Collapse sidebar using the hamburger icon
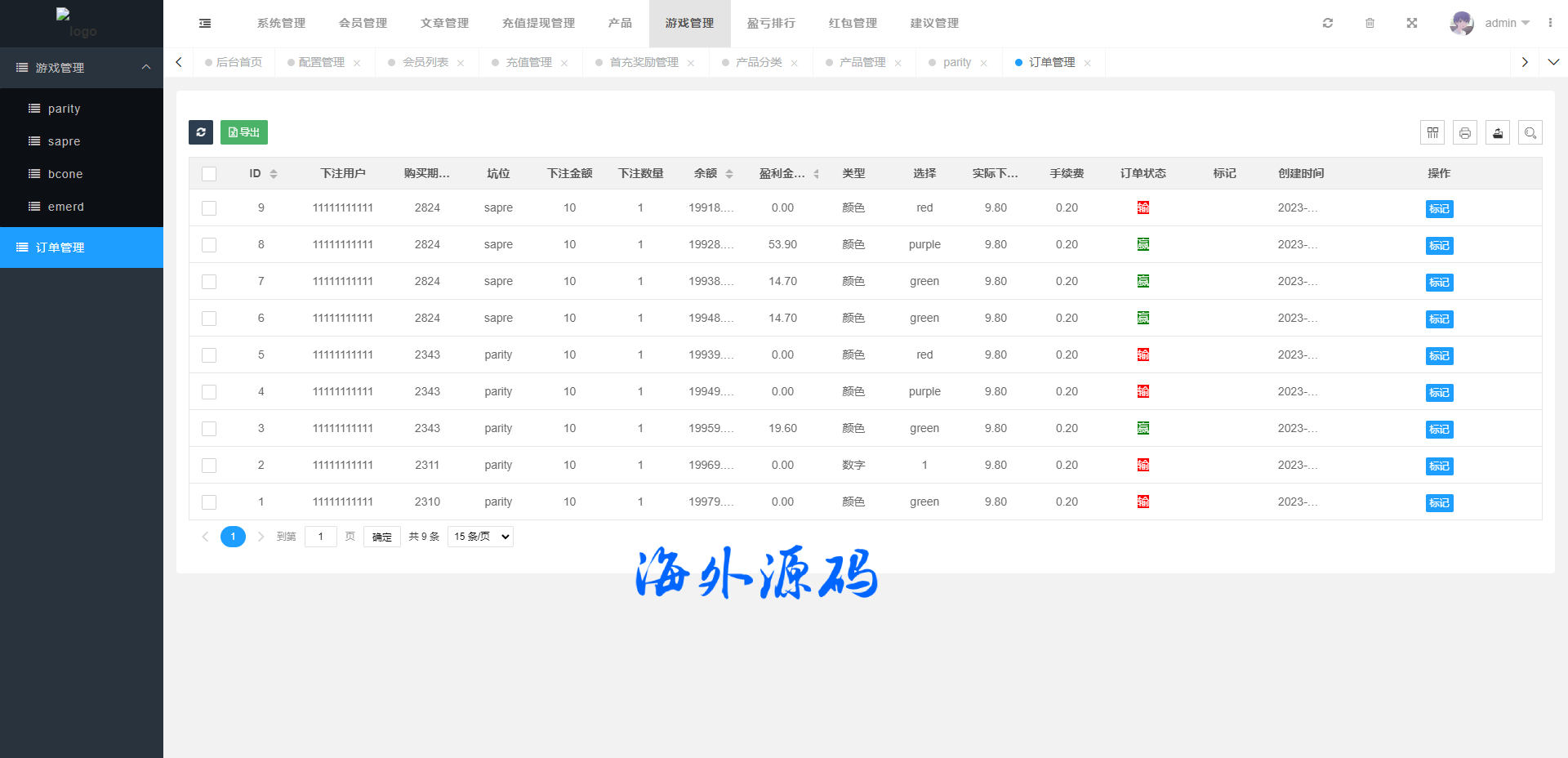1568x758 pixels. coord(205,23)
